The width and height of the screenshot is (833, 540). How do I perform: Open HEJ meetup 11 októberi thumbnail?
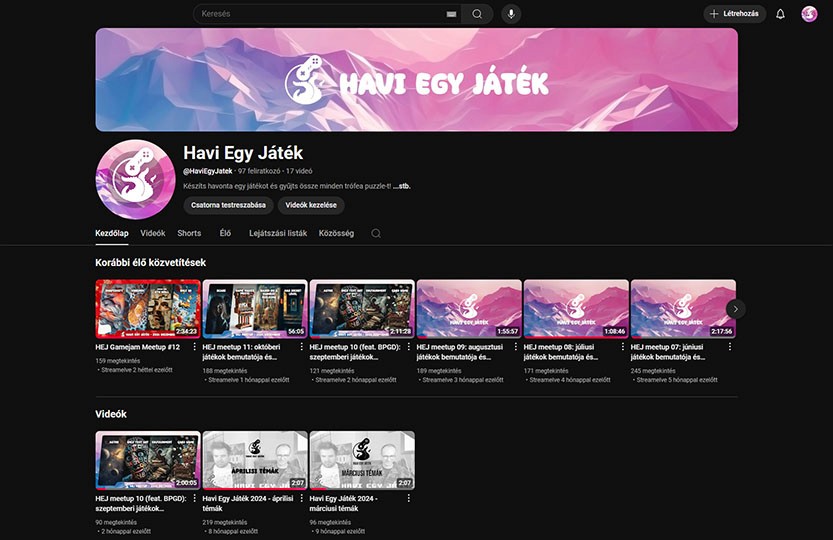click(255, 309)
